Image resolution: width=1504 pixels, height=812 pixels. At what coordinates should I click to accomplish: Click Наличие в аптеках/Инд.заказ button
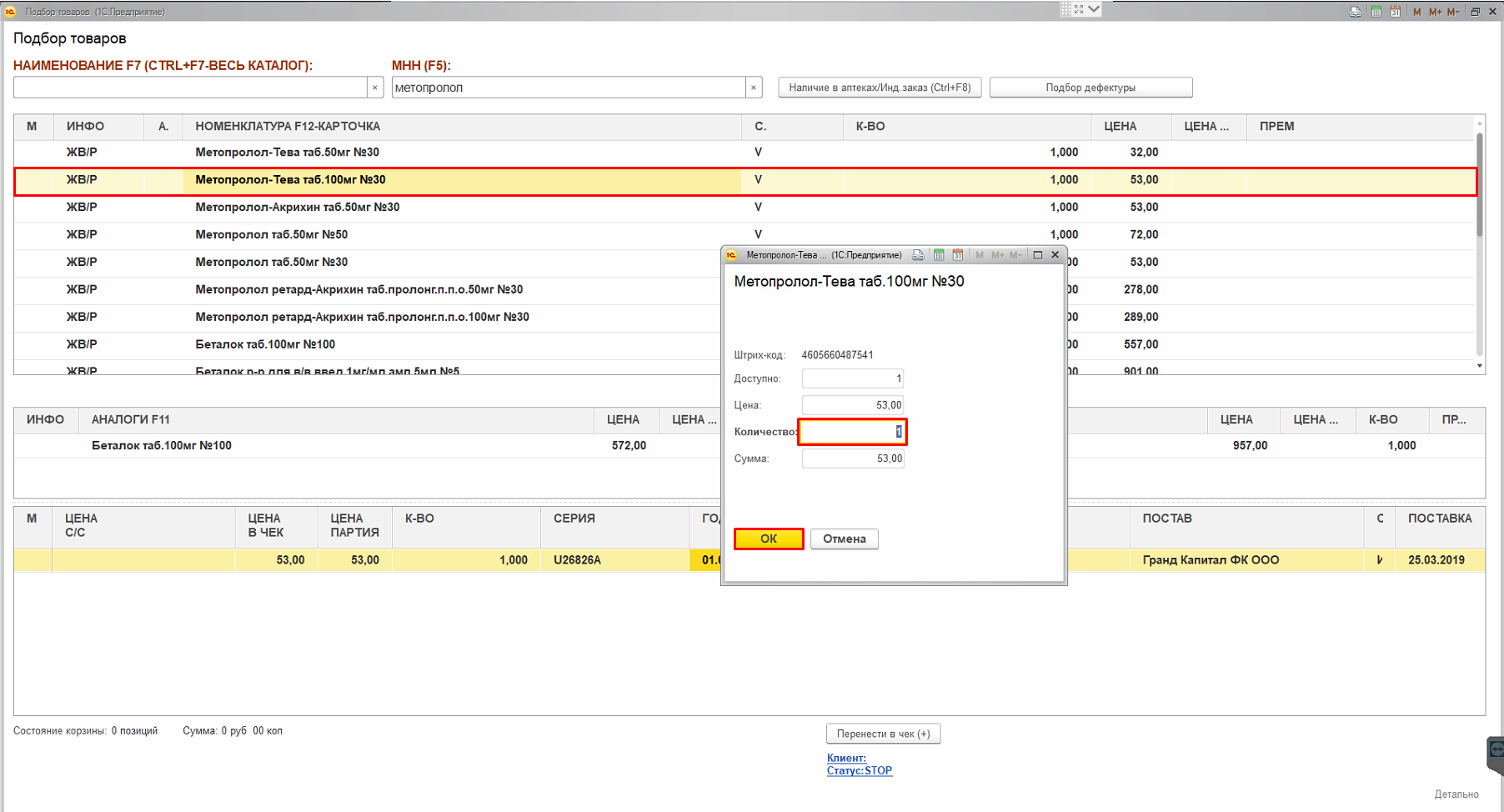[880, 88]
